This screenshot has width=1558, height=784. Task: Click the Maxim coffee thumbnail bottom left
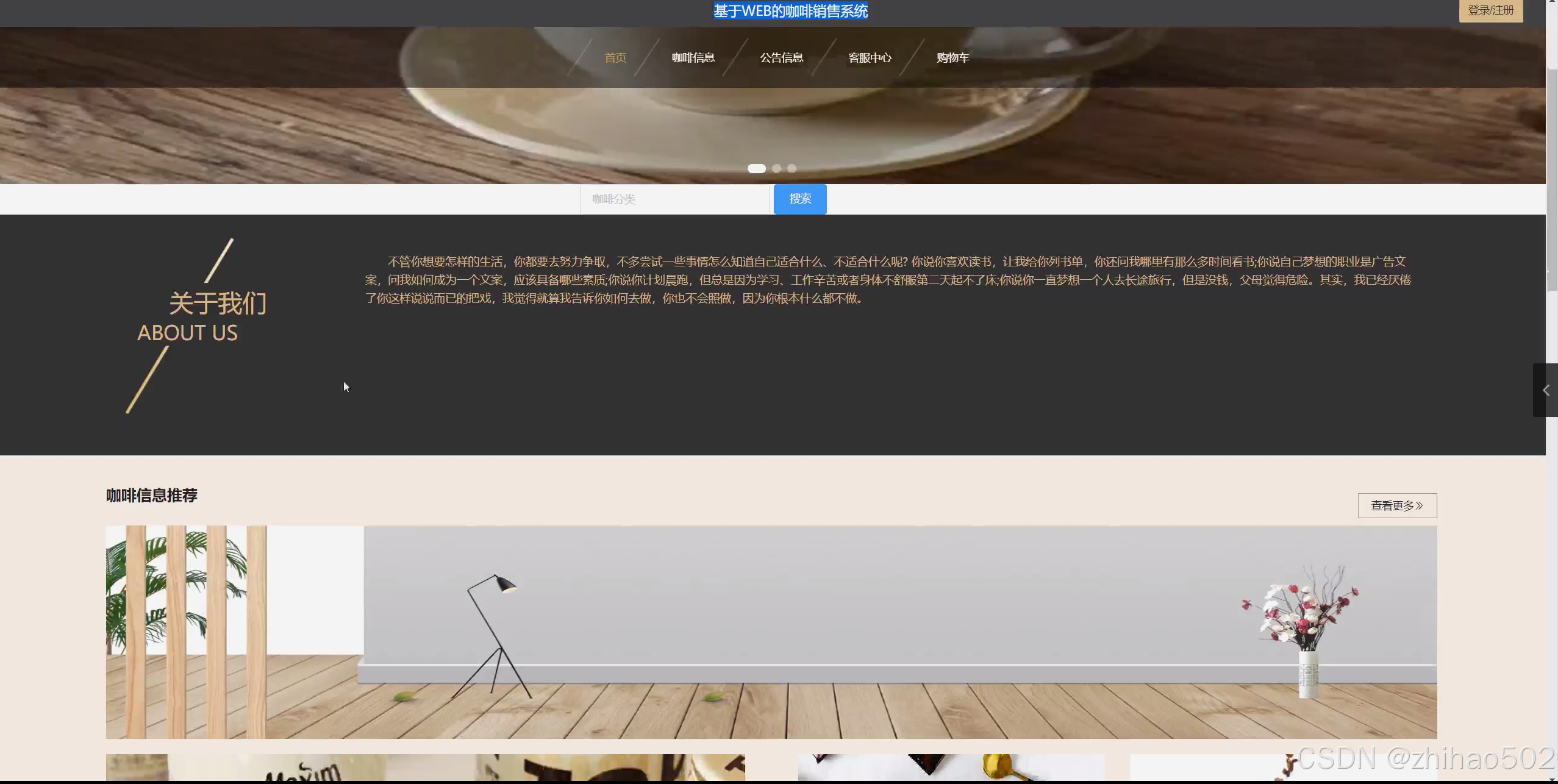coord(425,769)
